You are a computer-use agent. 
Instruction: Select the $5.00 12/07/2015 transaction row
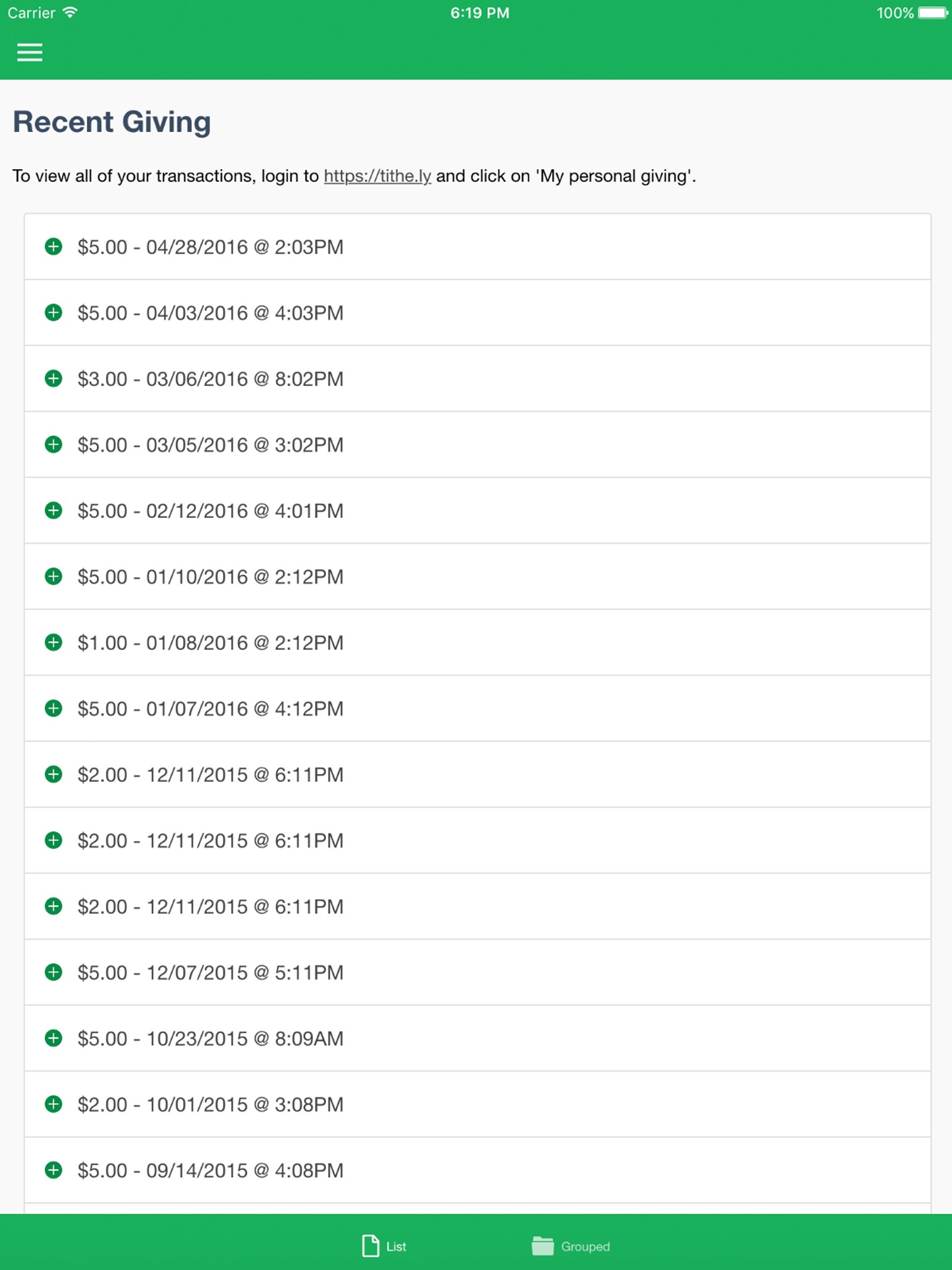[477, 972]
